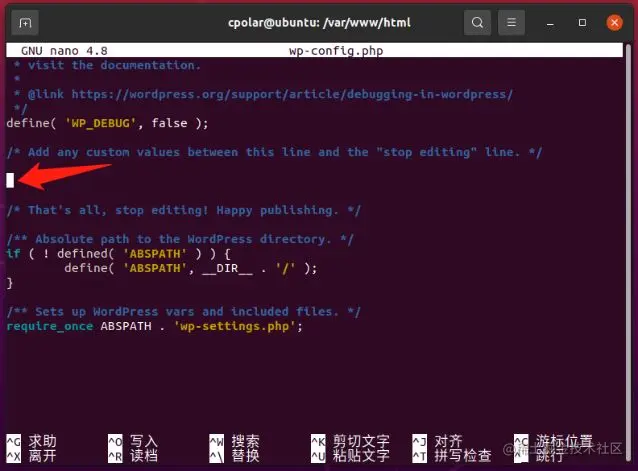Click the ^O 写入 write-out shortcut
Screen dimensions: 638x471
coord(133,441)
